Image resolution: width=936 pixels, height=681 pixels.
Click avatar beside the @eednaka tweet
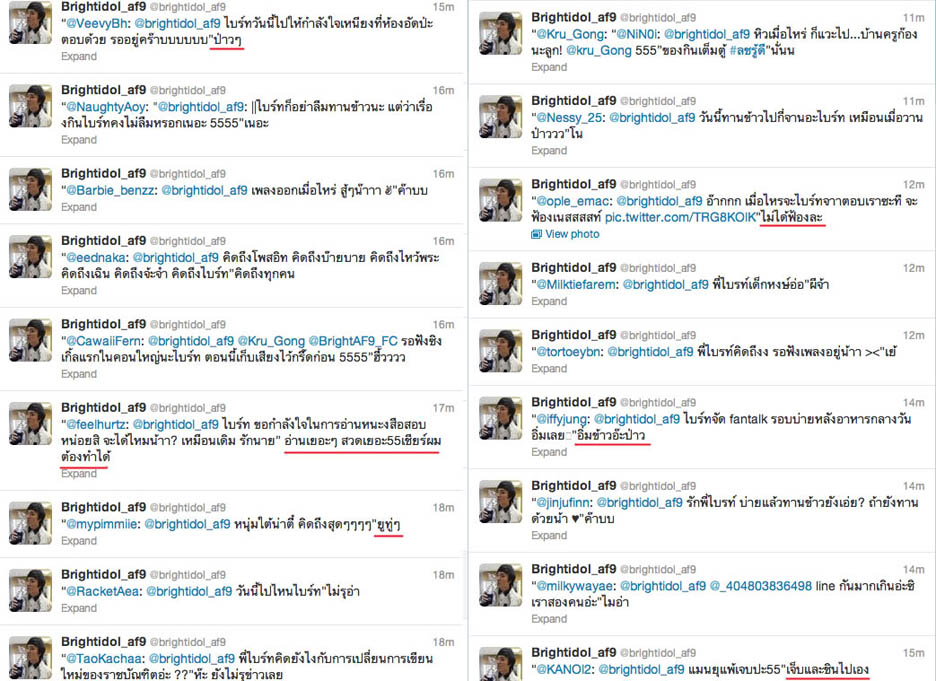pos(30,257)
